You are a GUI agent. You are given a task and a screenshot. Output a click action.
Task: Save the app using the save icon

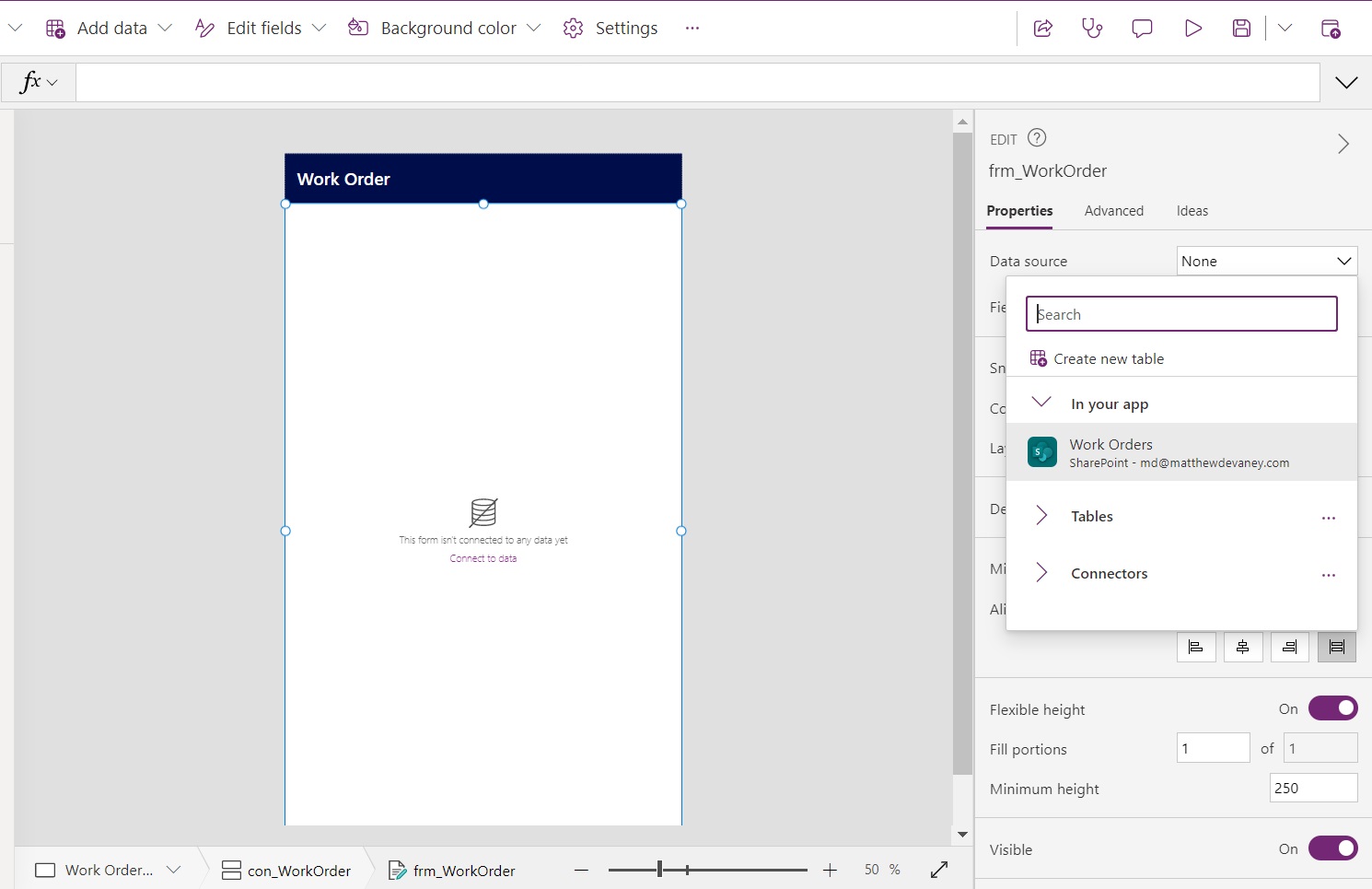(x=1240, y=28)
